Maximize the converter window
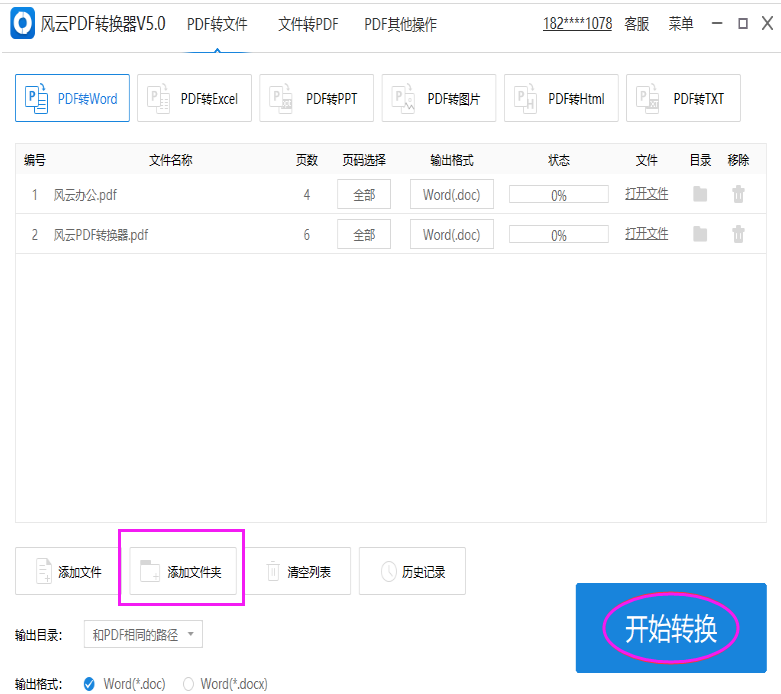The width and height of the screenshot is (781, 694). pyautogui.click(x=743, y=23)
